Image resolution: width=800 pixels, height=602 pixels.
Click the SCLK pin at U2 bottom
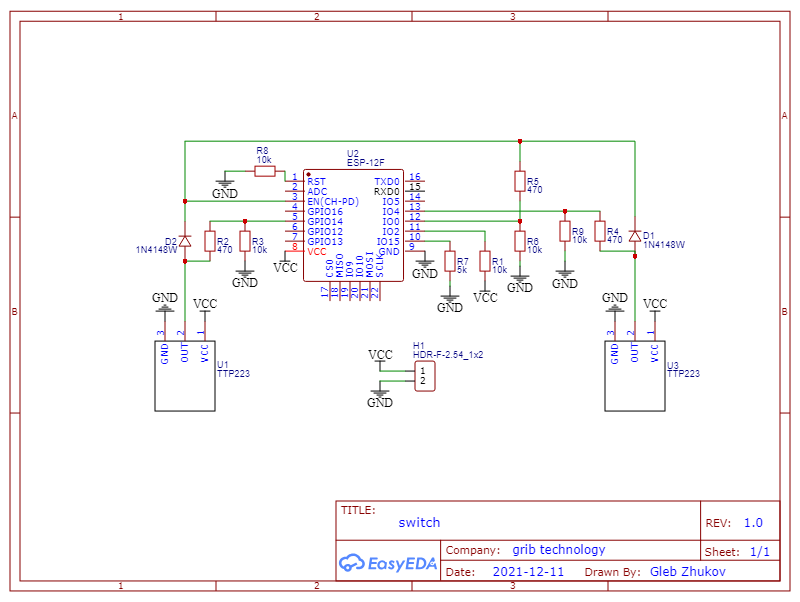click(378, 265)
